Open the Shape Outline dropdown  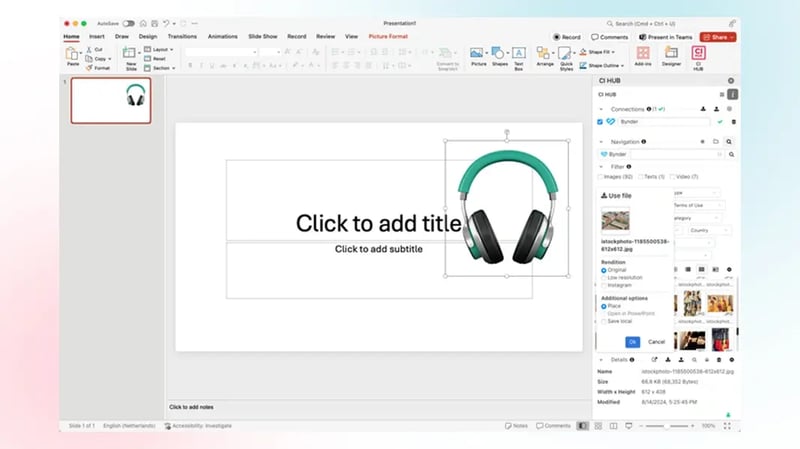(x=602, y=65)
